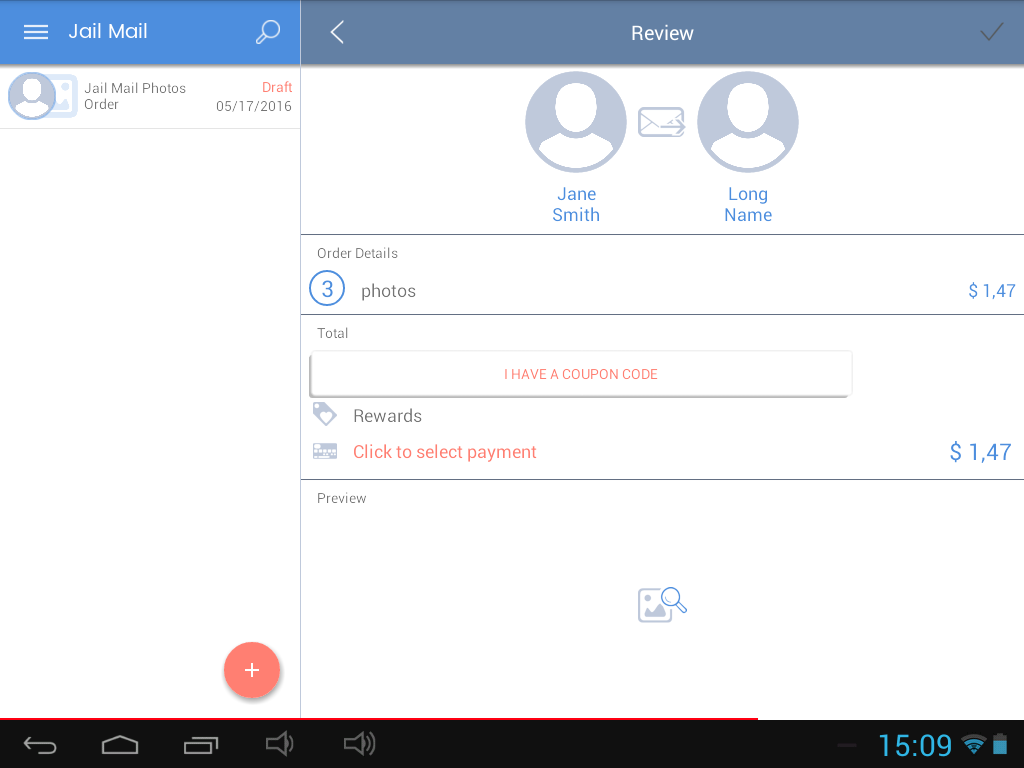This screenshot has width=1024, height=768.
Task: Click the Jail Mail title
Action: [x=108, y=31]
